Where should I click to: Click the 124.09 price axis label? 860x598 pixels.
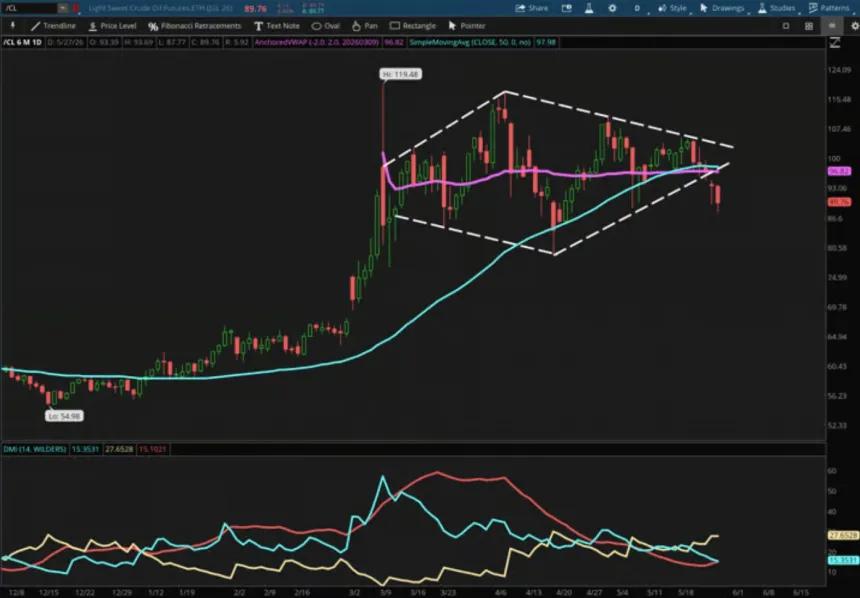(x=839, y=70)
